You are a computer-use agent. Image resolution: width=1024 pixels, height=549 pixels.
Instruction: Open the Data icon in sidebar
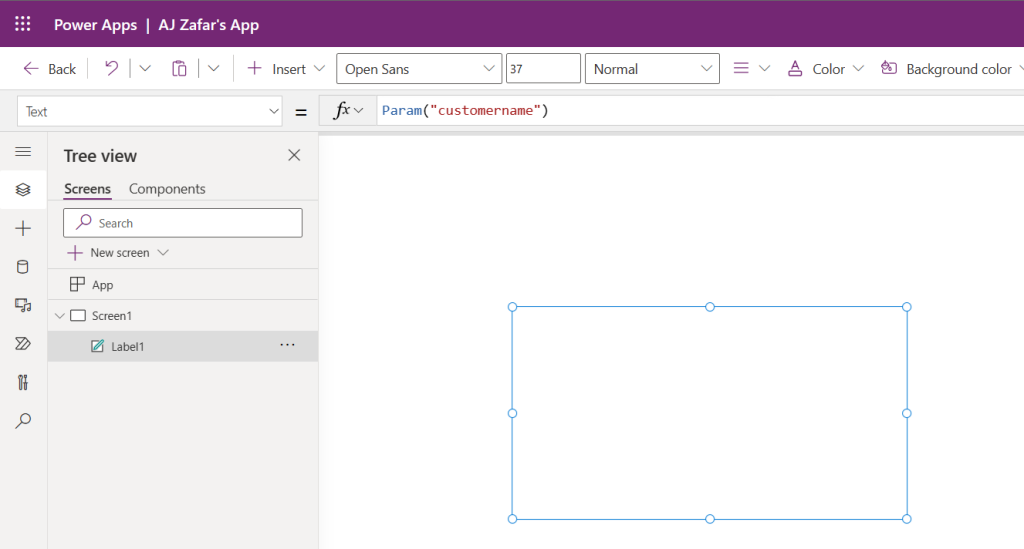coord(23,267)
